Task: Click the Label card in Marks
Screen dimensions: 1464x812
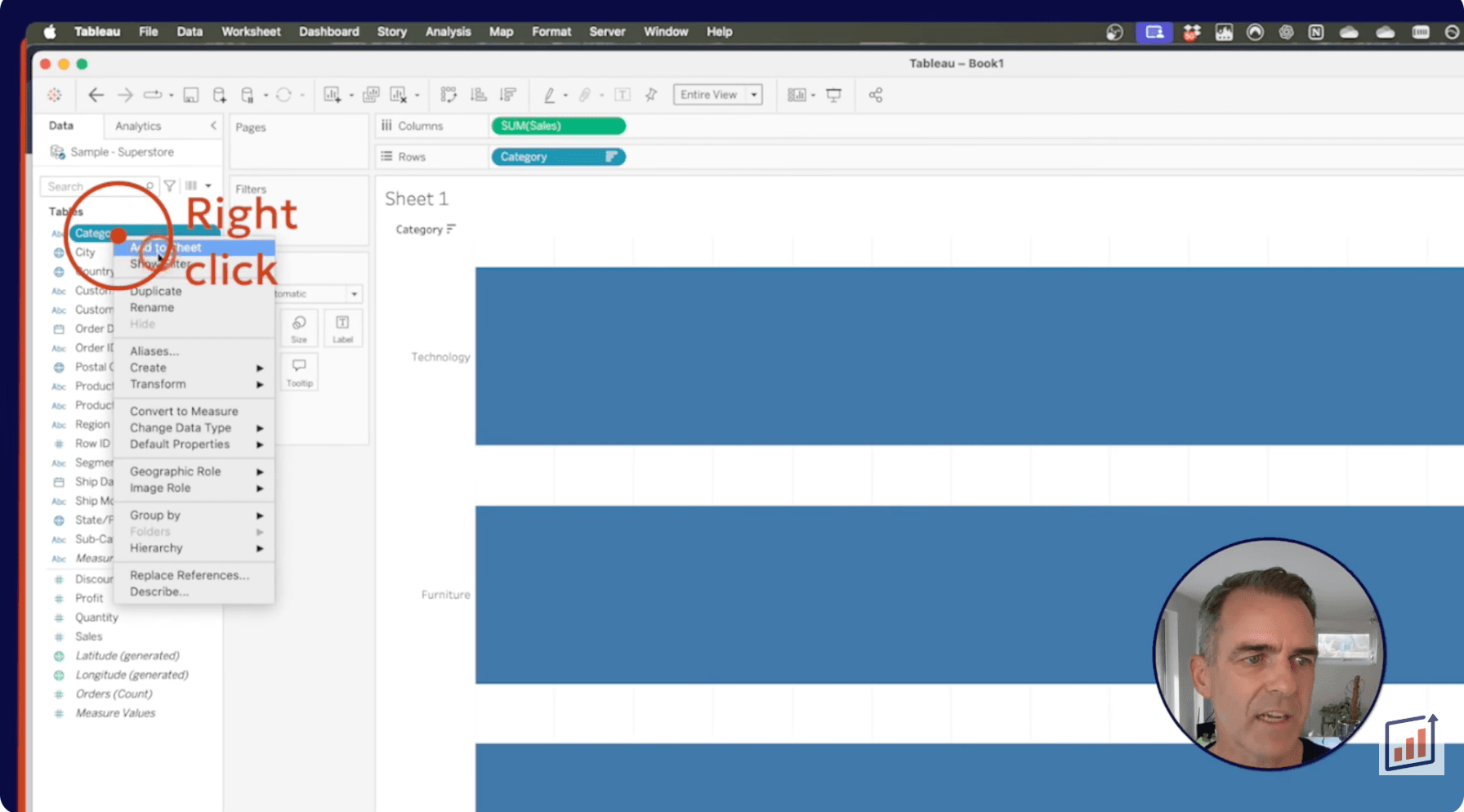Action: click(x=342, y=328)
